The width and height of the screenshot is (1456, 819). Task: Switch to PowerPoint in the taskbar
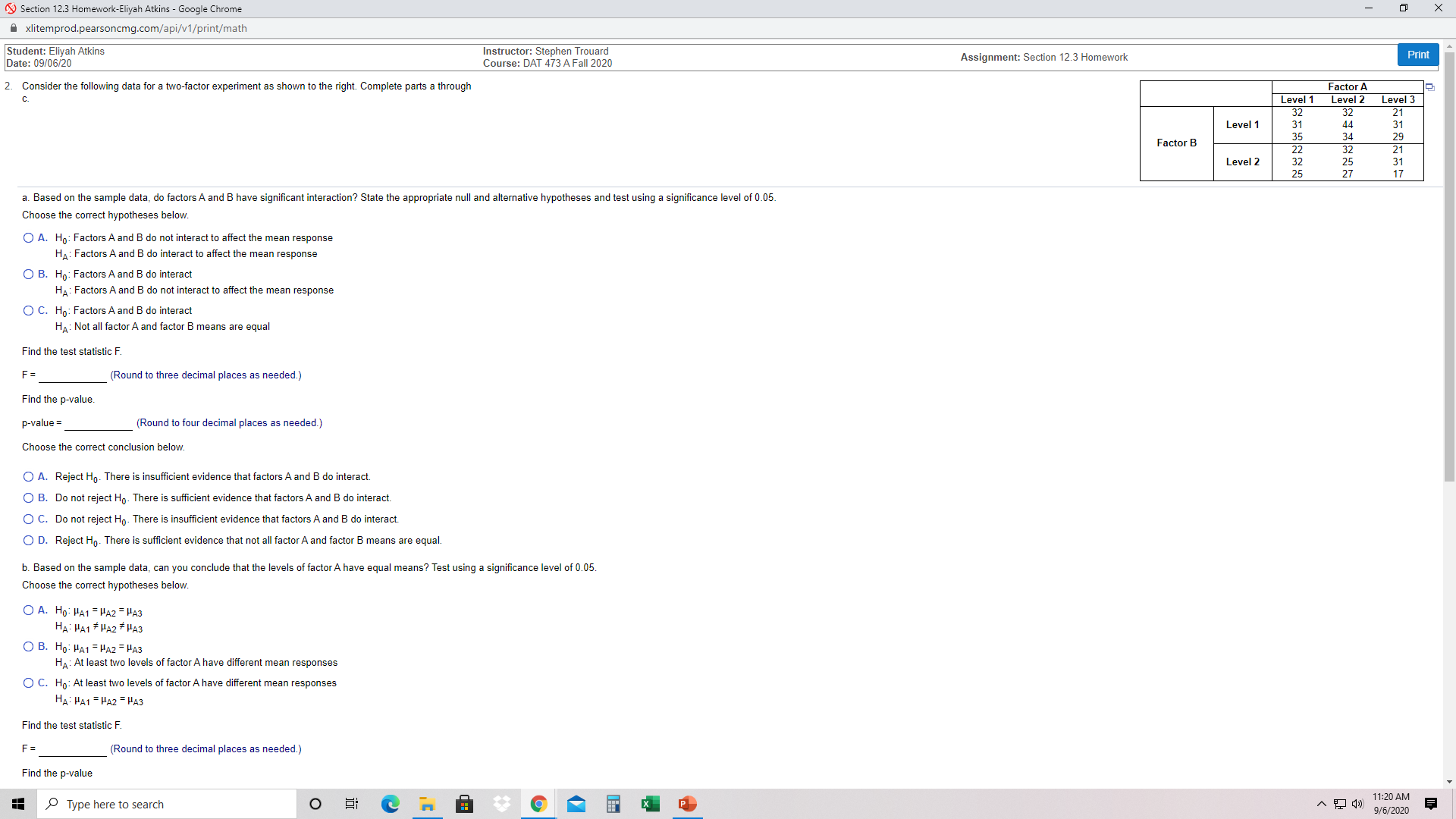(687, 804)
